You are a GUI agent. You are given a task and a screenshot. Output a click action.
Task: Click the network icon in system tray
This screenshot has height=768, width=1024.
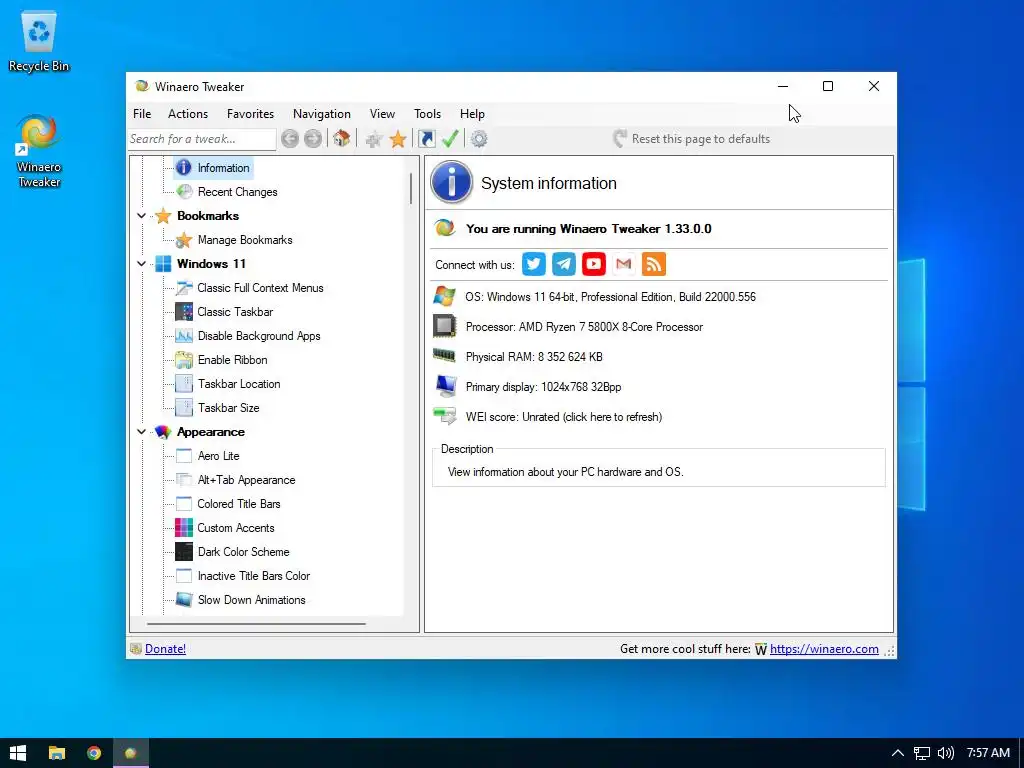tap(921, 753)
